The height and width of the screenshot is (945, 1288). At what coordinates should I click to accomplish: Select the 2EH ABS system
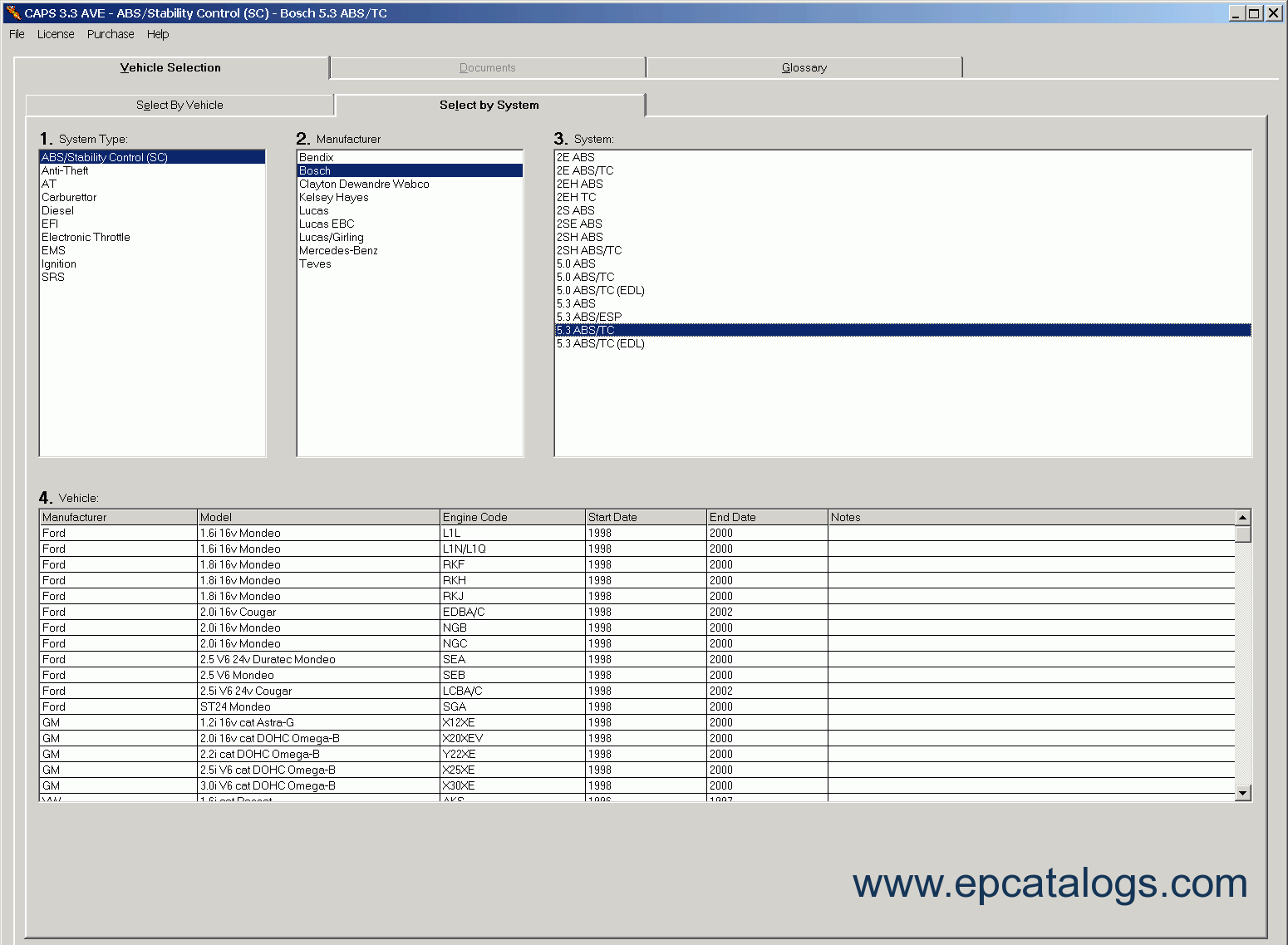click(903, 184)
